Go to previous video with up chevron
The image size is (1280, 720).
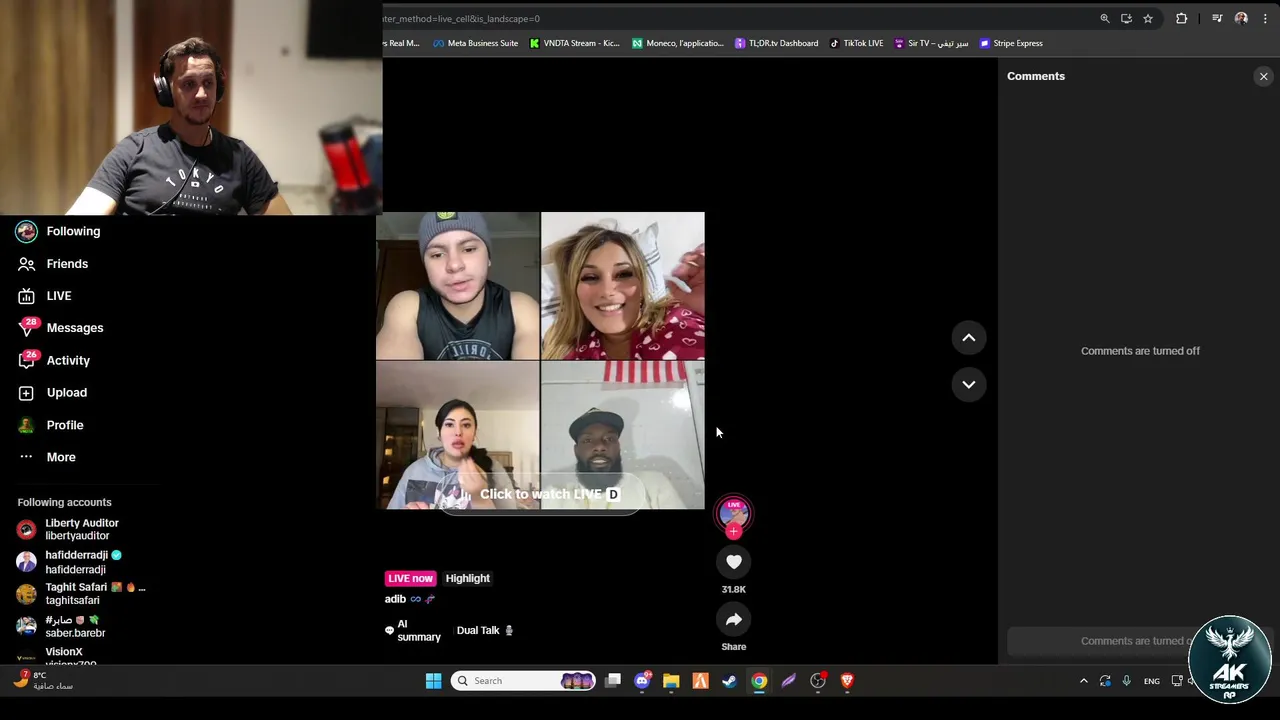click(969, 338)
